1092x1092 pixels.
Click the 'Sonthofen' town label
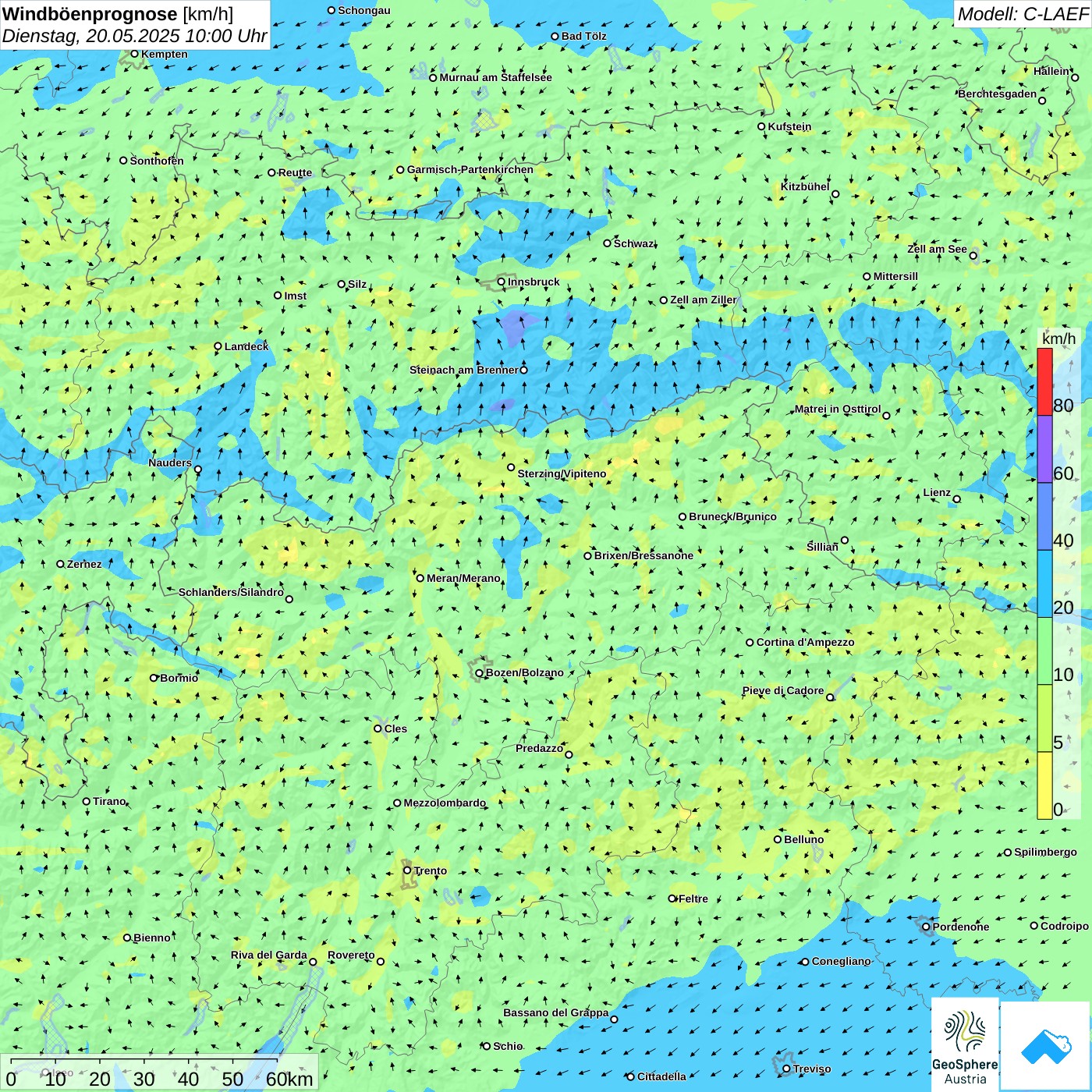[157, 161]
